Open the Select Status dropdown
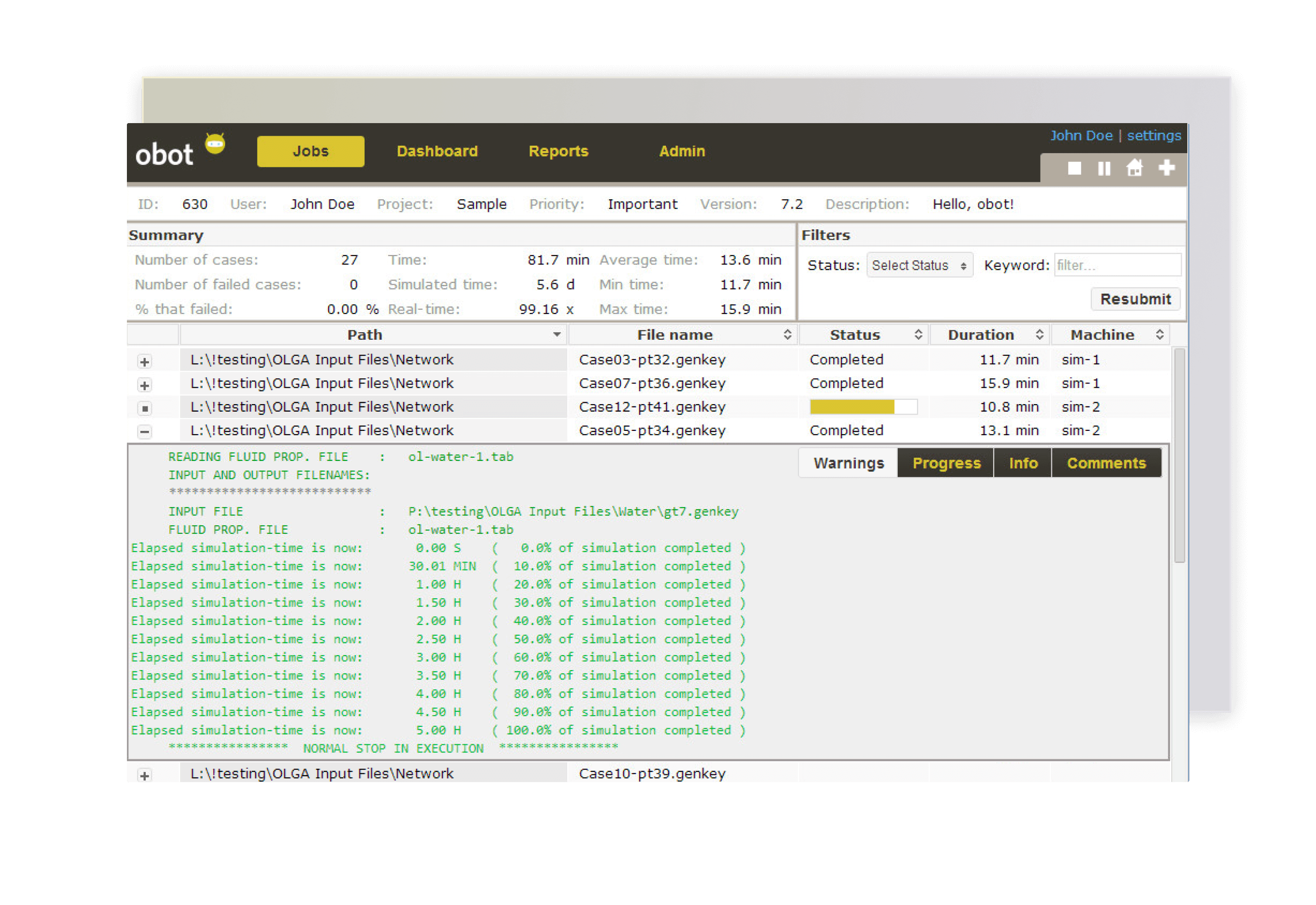 [919, 265]
